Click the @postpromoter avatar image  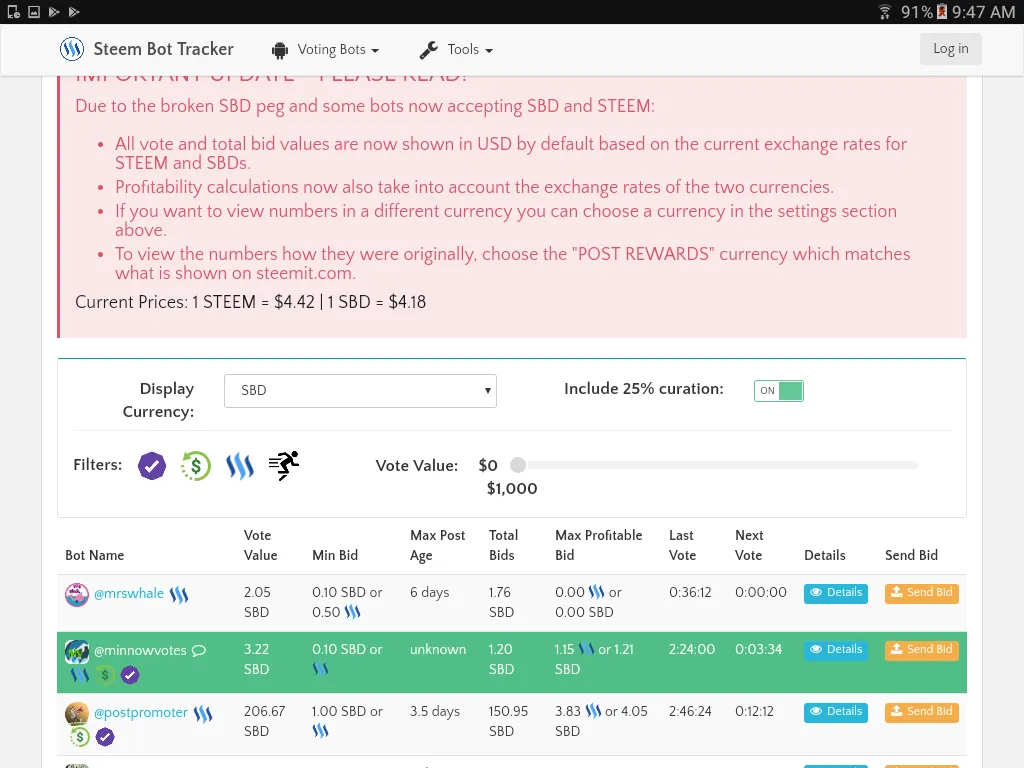click(x=77, y=714)
